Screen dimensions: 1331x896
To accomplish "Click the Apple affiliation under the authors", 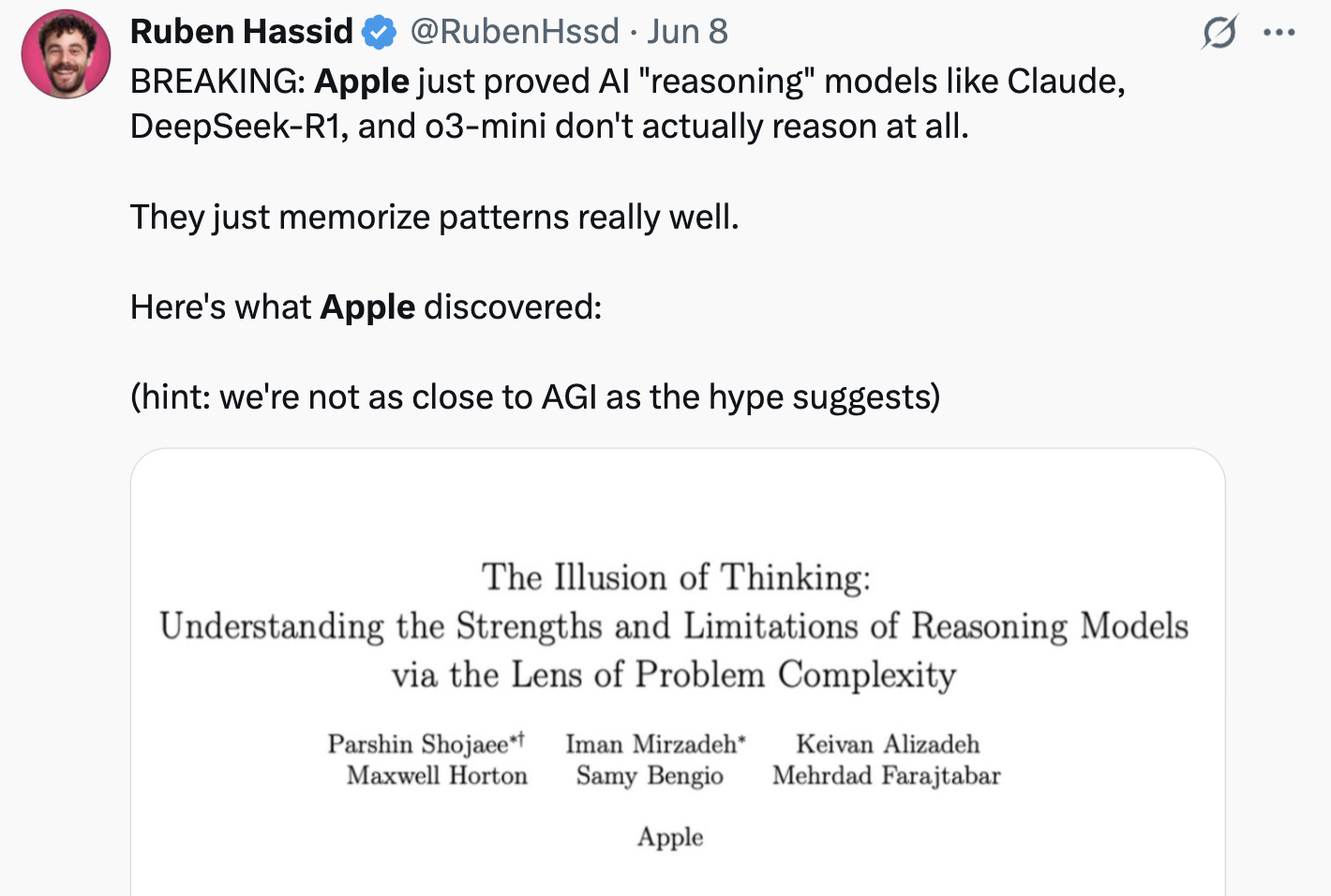I will [670, 837].
